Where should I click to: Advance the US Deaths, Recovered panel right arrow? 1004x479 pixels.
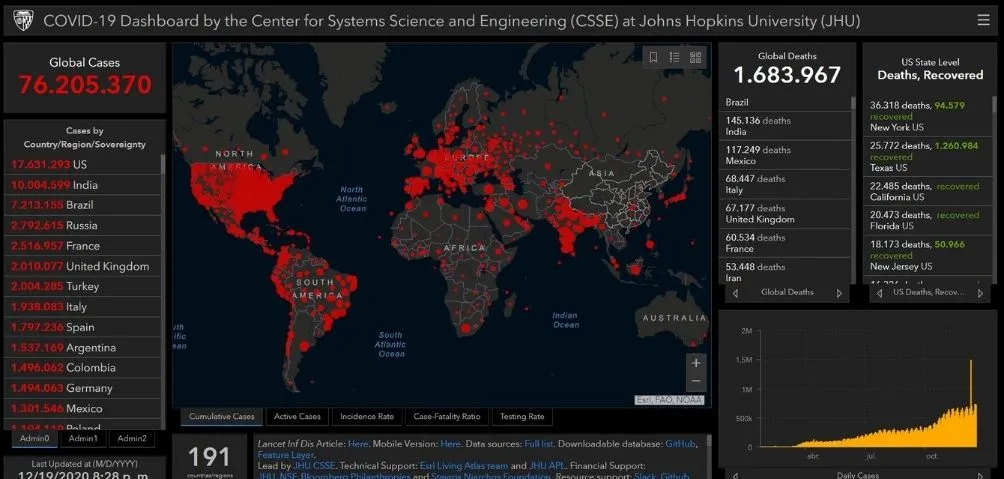pyautogui.click(x=981, y=293)
